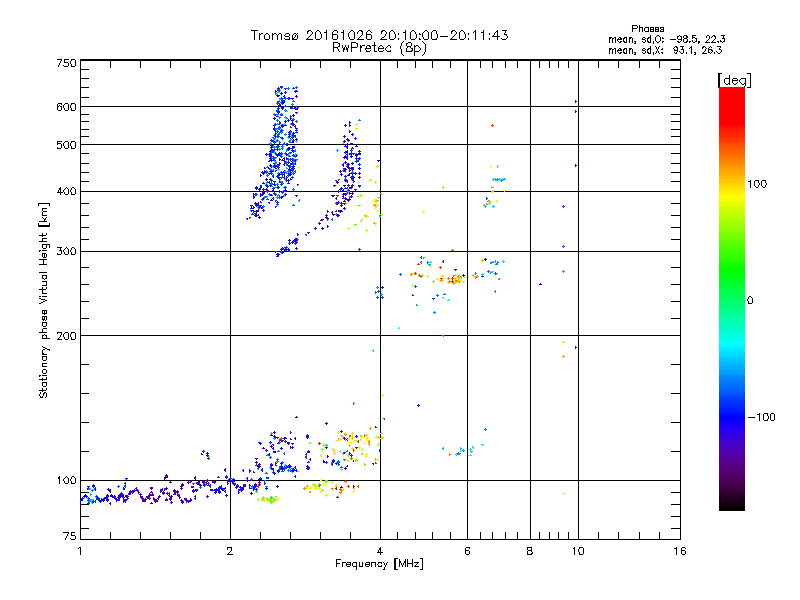Click the x-axis tick label "2"
The width and height of the screenshot is (800, 600).
(x=230, y=551)
